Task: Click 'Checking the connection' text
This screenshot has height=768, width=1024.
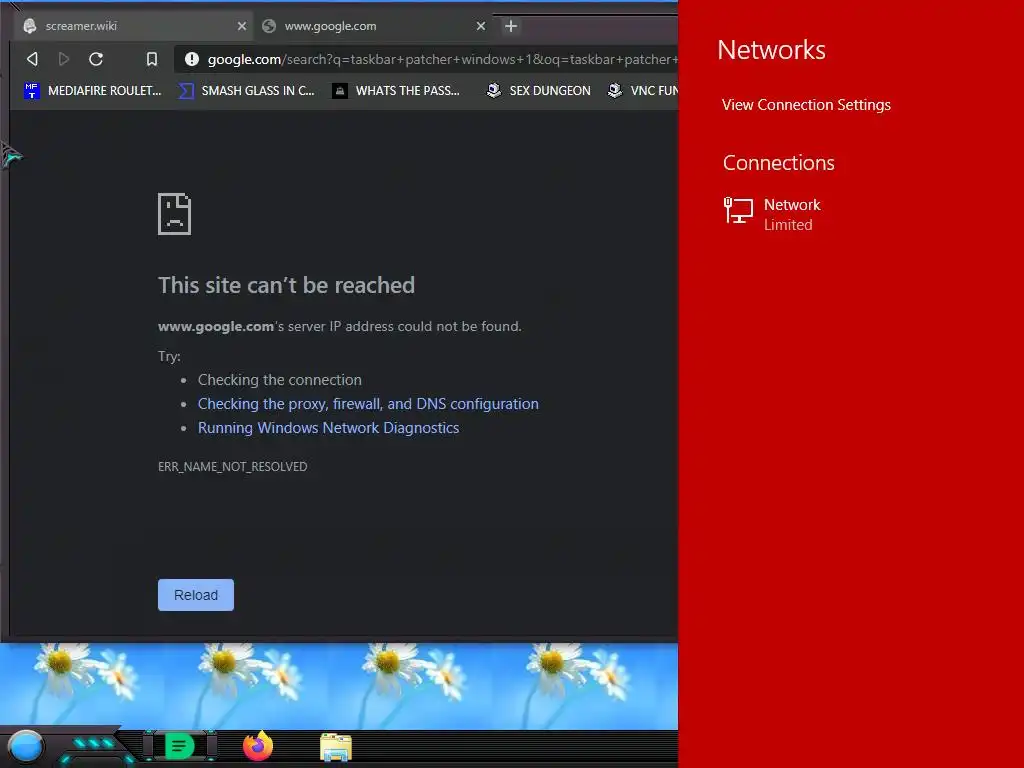Action: tap(280, 380)
